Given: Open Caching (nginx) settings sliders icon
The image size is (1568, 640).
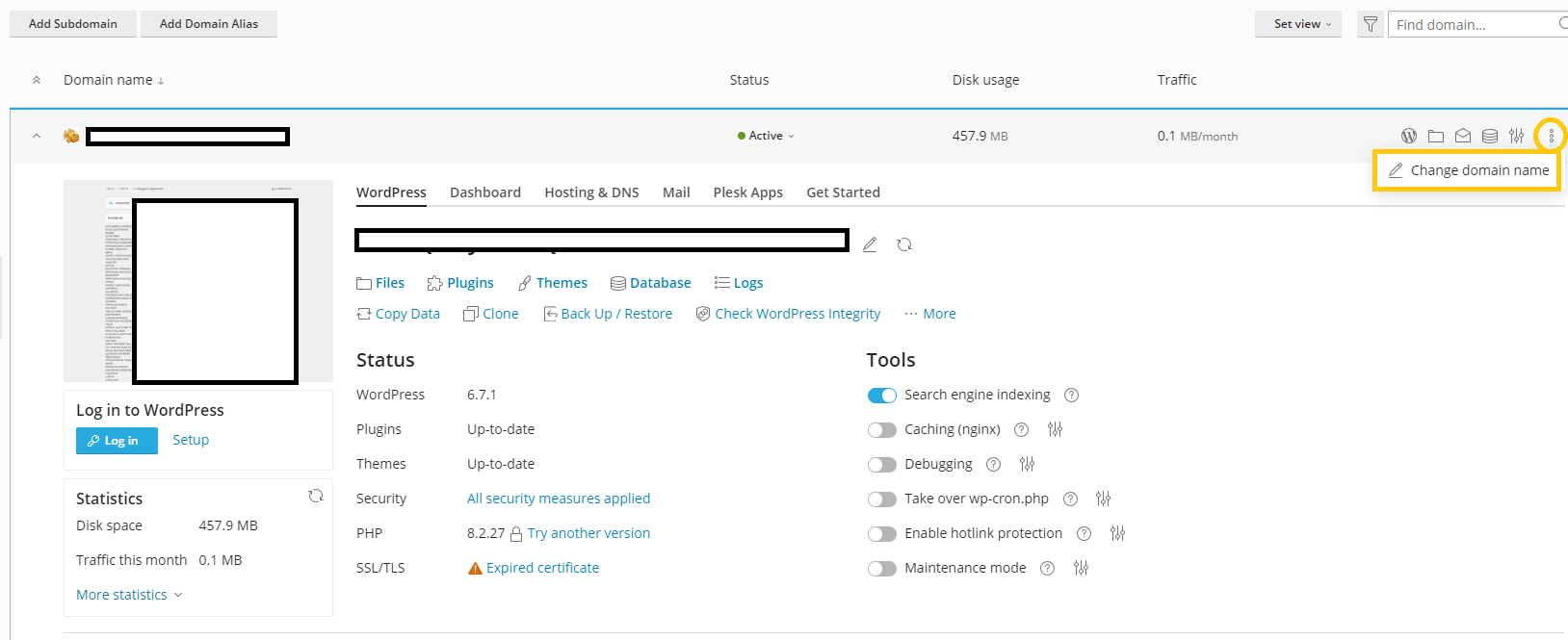Looking at the screenshot, I should pyautogui.click(x=1056, y=429).
